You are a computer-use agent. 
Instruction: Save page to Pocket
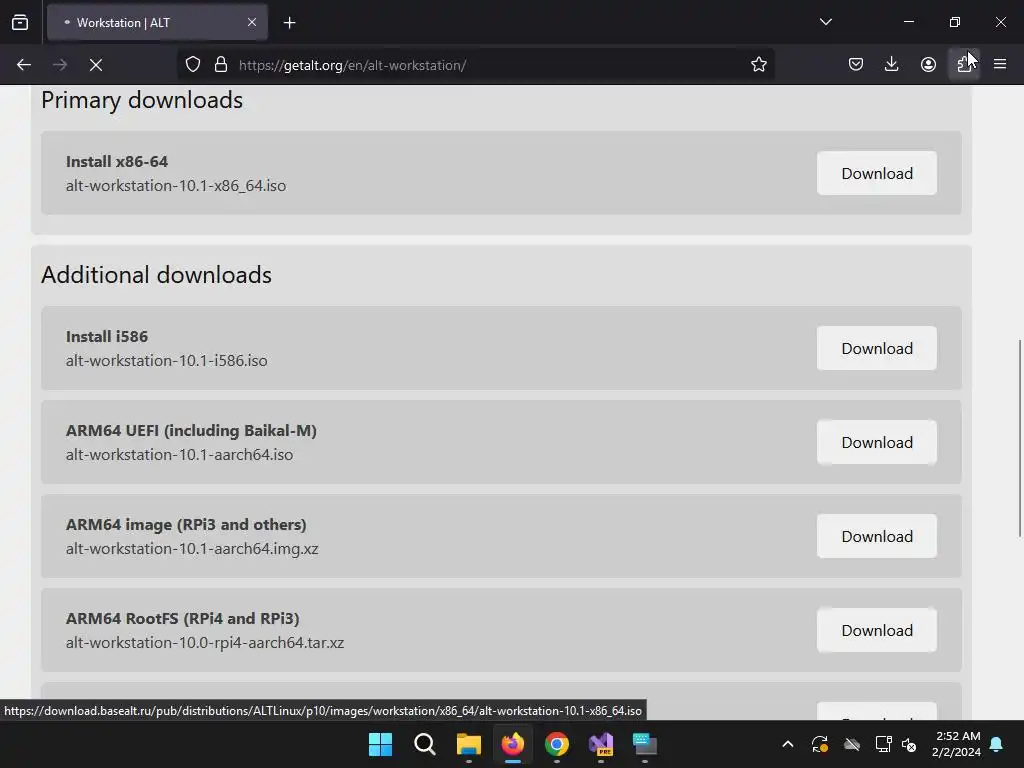pos(856,65)
